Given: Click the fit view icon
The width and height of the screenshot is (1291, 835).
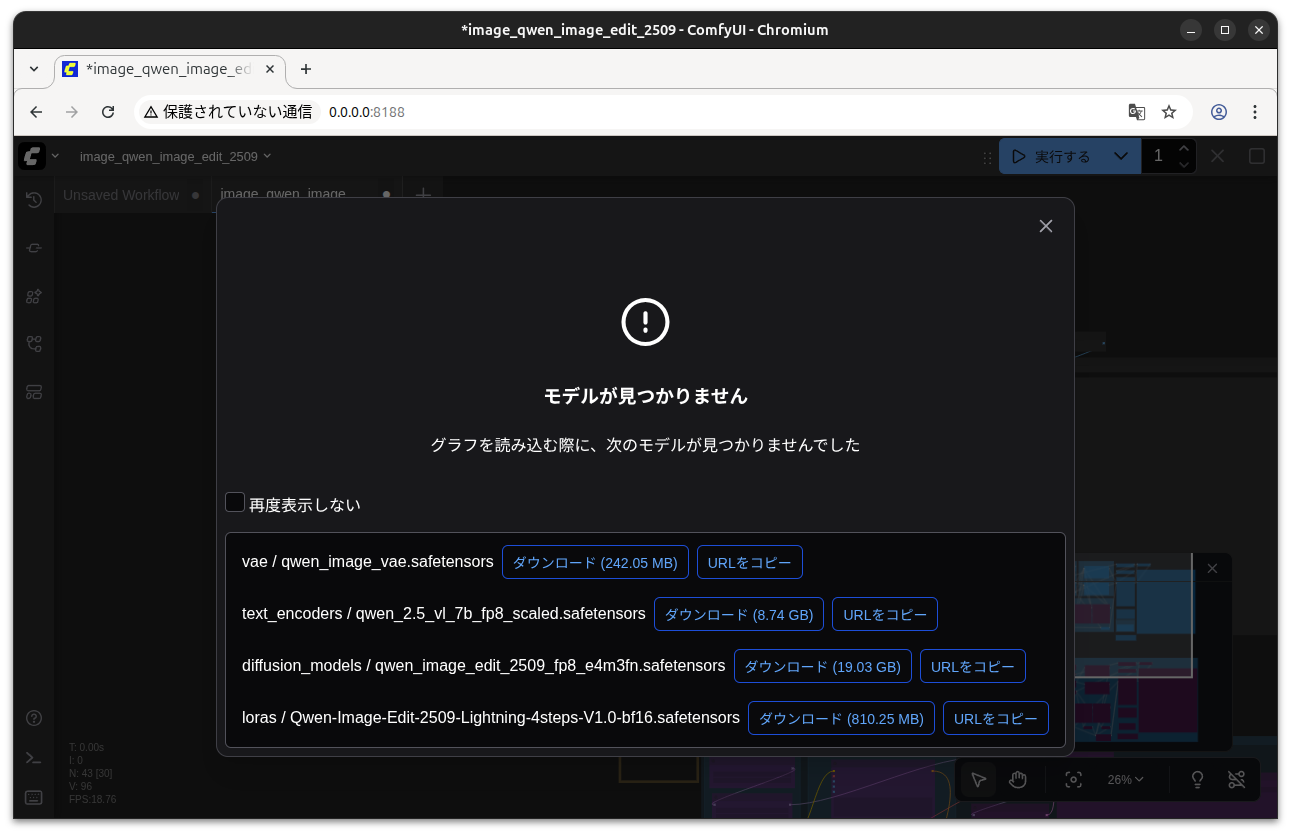Looking at the screenshot, I should click(1073, 779).
